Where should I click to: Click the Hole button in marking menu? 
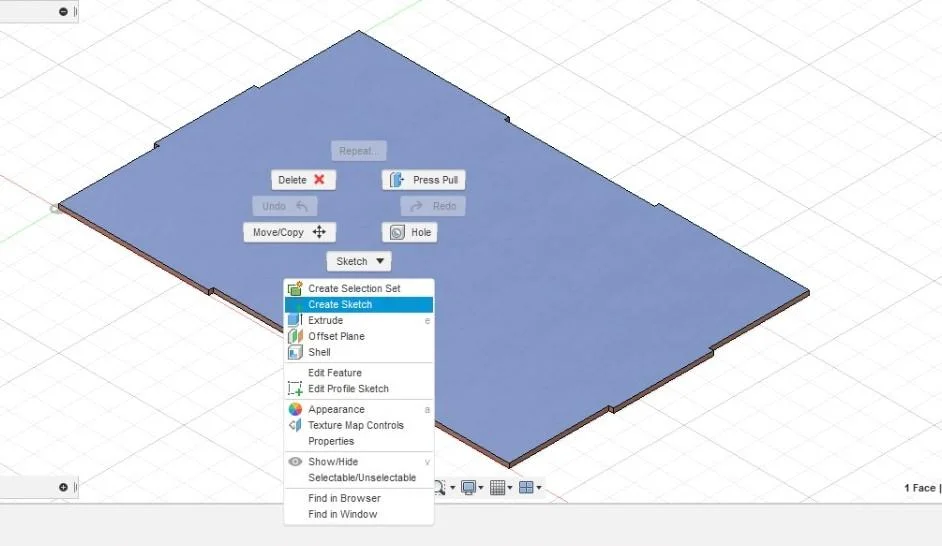point(410,232)
